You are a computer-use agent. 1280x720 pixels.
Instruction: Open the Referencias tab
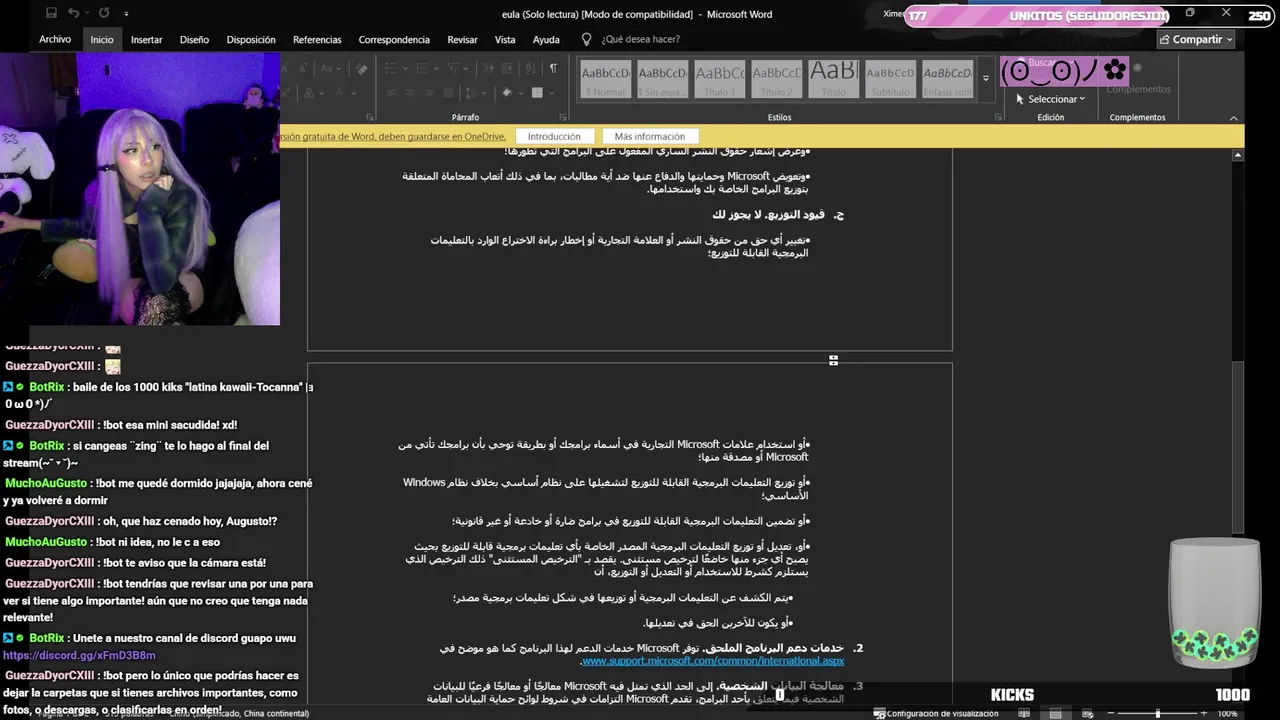pos(317,39)
